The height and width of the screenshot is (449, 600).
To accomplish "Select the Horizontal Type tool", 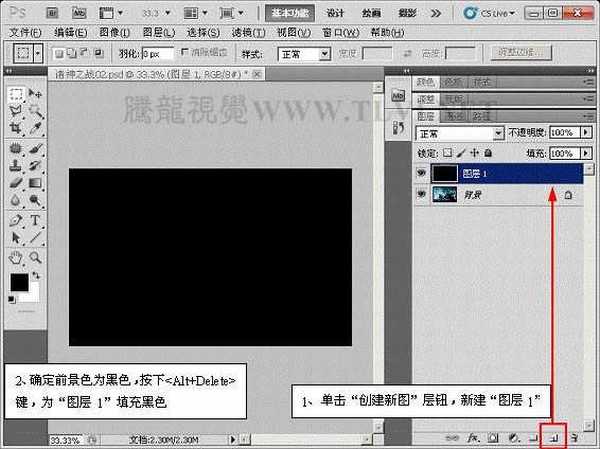I will click(x=35, y=220).
